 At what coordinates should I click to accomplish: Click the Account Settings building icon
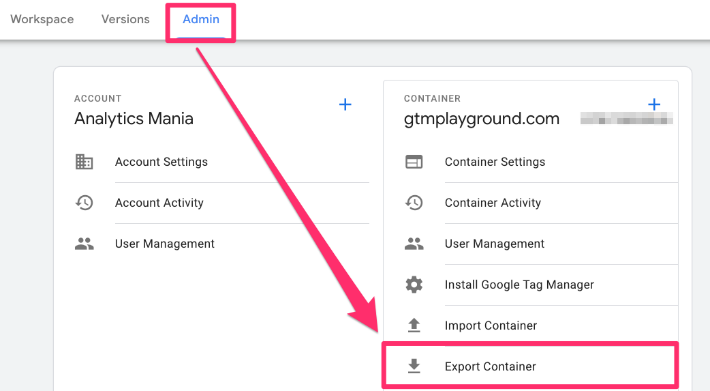coord(84,162)
